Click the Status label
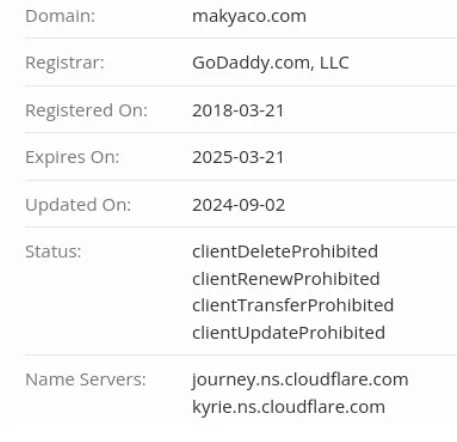The height and width of the screenshot is (442, 457). [53, 251]
